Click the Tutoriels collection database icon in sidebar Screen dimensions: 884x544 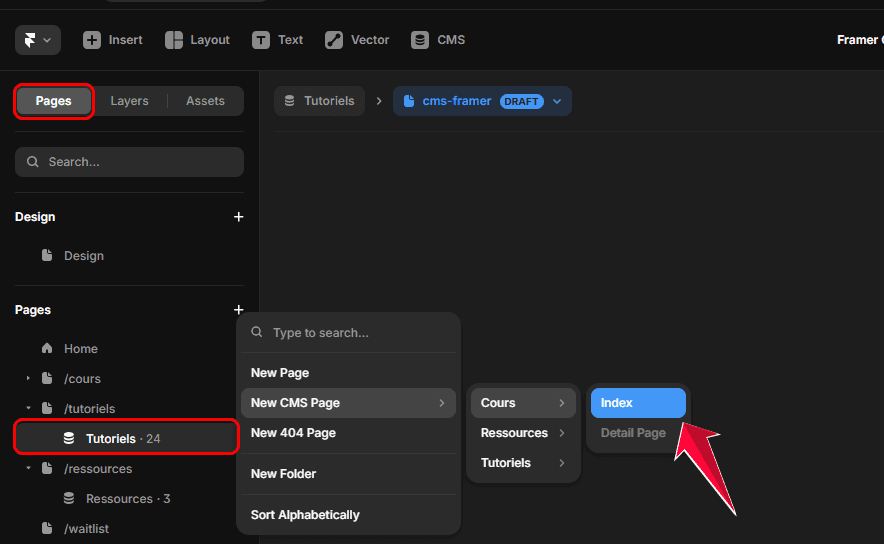pyautogui.click(x=69, y=439)
